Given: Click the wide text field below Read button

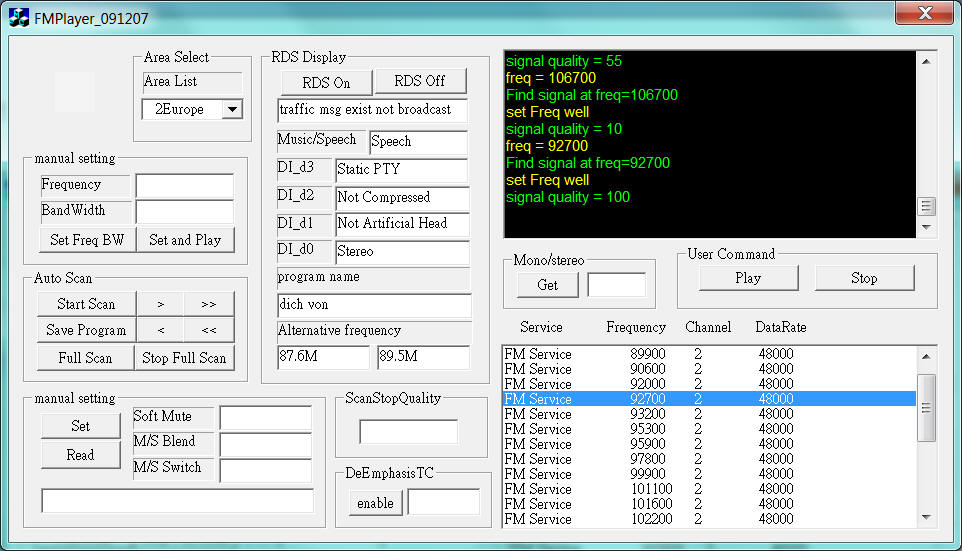Looking at the screenshot, I should (177, 500).
